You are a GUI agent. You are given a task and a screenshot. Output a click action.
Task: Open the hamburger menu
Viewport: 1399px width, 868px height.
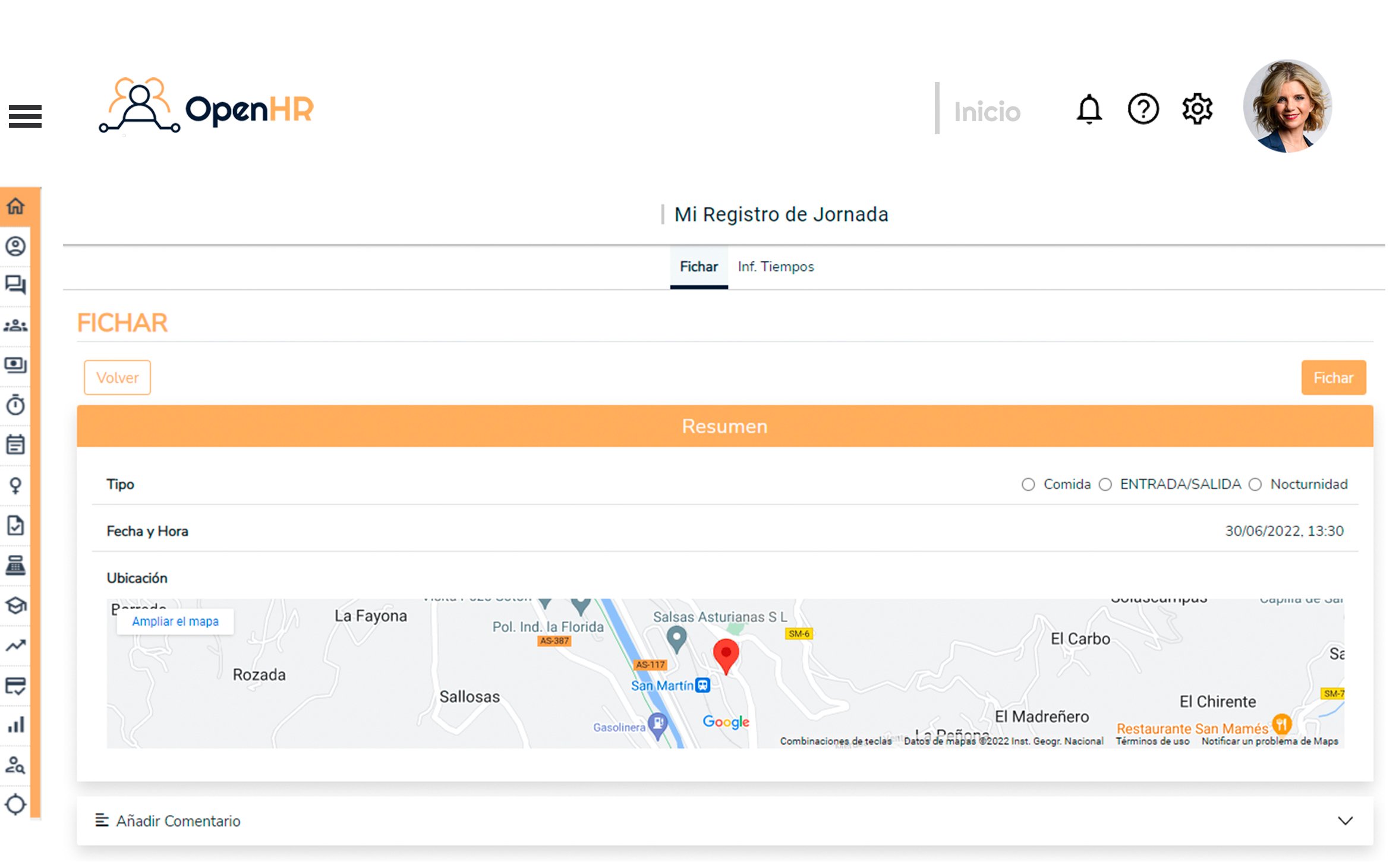tap(25, 116)
